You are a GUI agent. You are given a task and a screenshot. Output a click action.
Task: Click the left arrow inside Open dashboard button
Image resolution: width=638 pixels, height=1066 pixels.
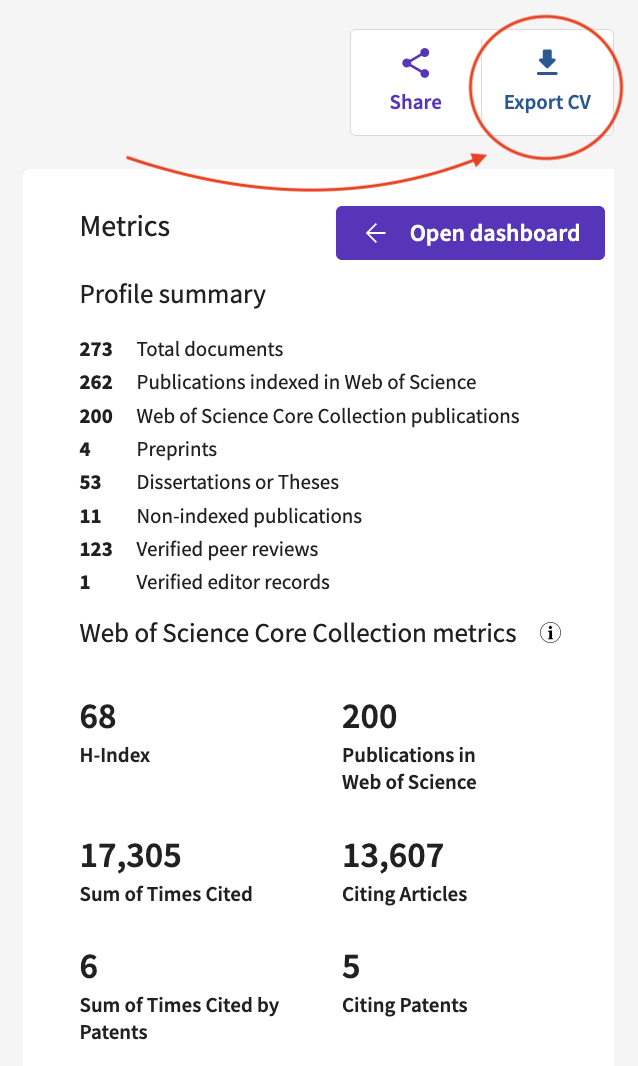point(374,232)
